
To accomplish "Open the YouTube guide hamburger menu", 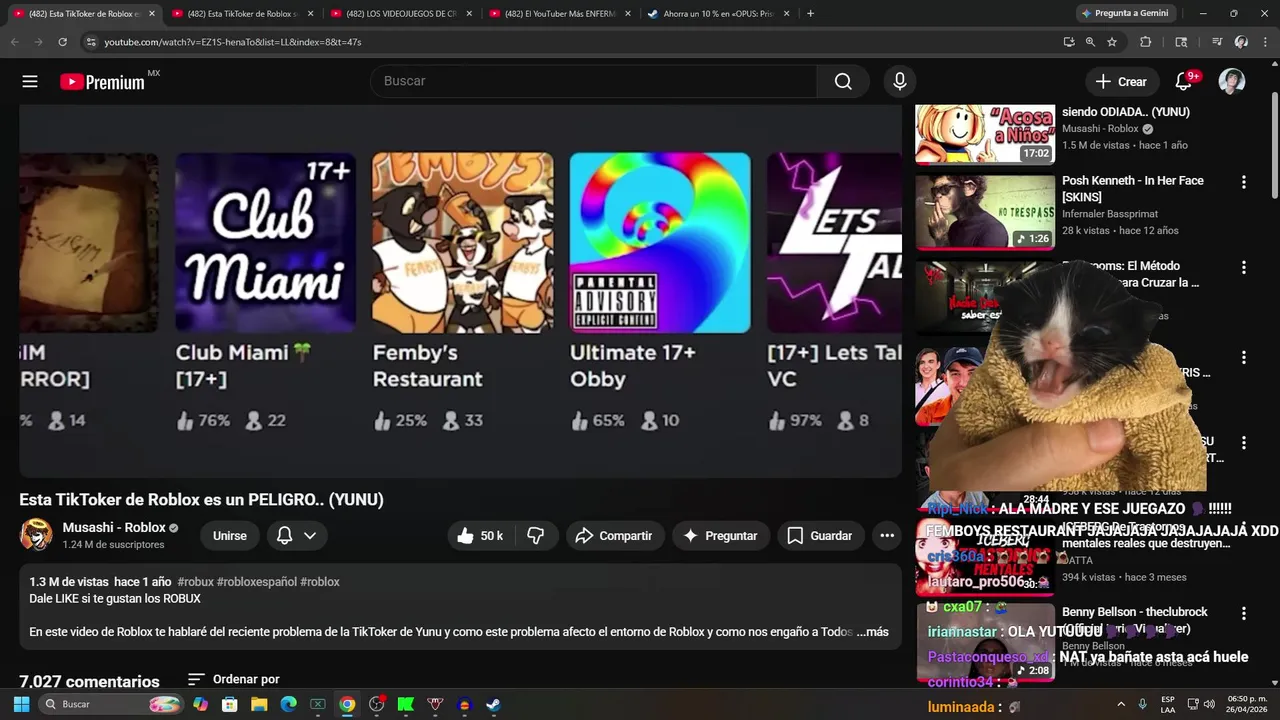I will [x=30, y=82].
